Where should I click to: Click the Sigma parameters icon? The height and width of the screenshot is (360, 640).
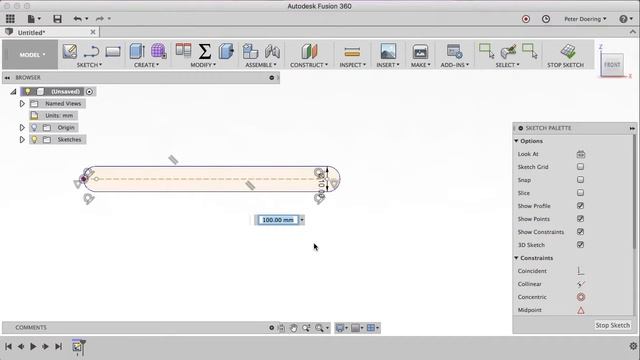[204, 52]
